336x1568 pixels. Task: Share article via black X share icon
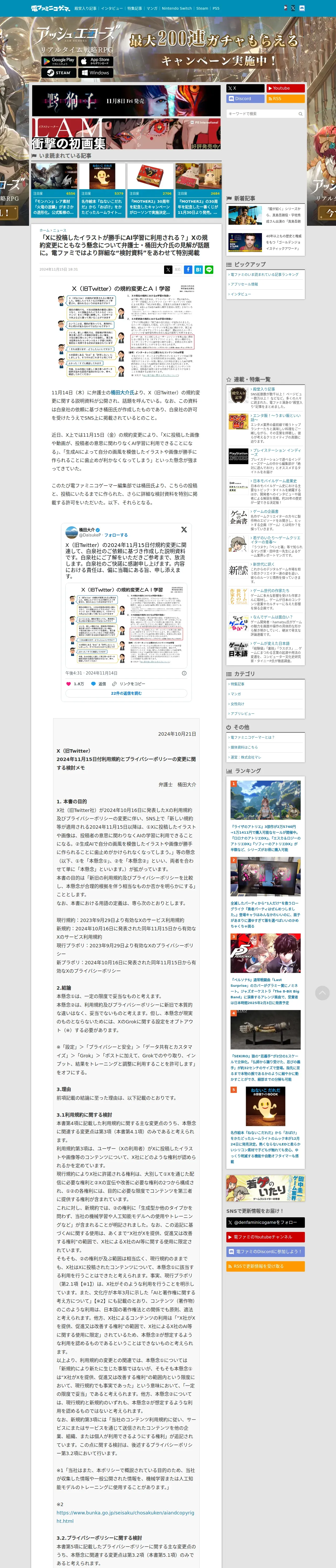coord(168,269)
